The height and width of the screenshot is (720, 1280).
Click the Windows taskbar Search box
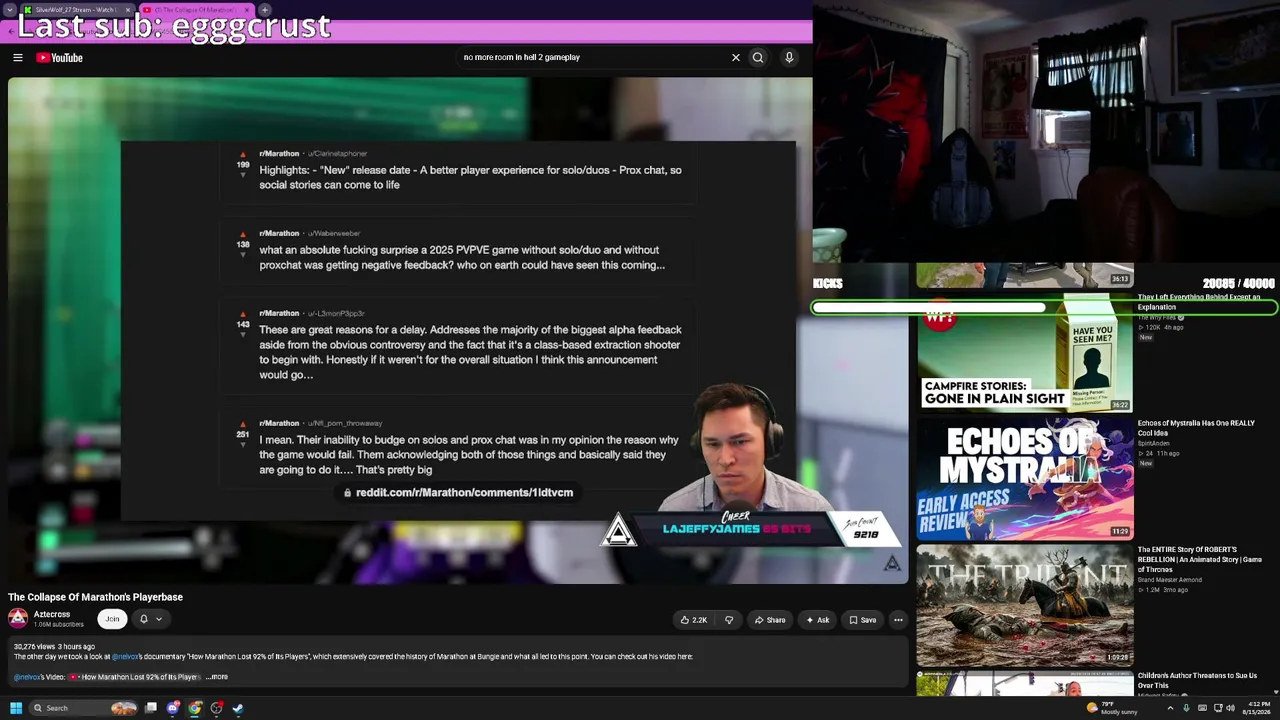pyautogui.click(x=85, y=708)
